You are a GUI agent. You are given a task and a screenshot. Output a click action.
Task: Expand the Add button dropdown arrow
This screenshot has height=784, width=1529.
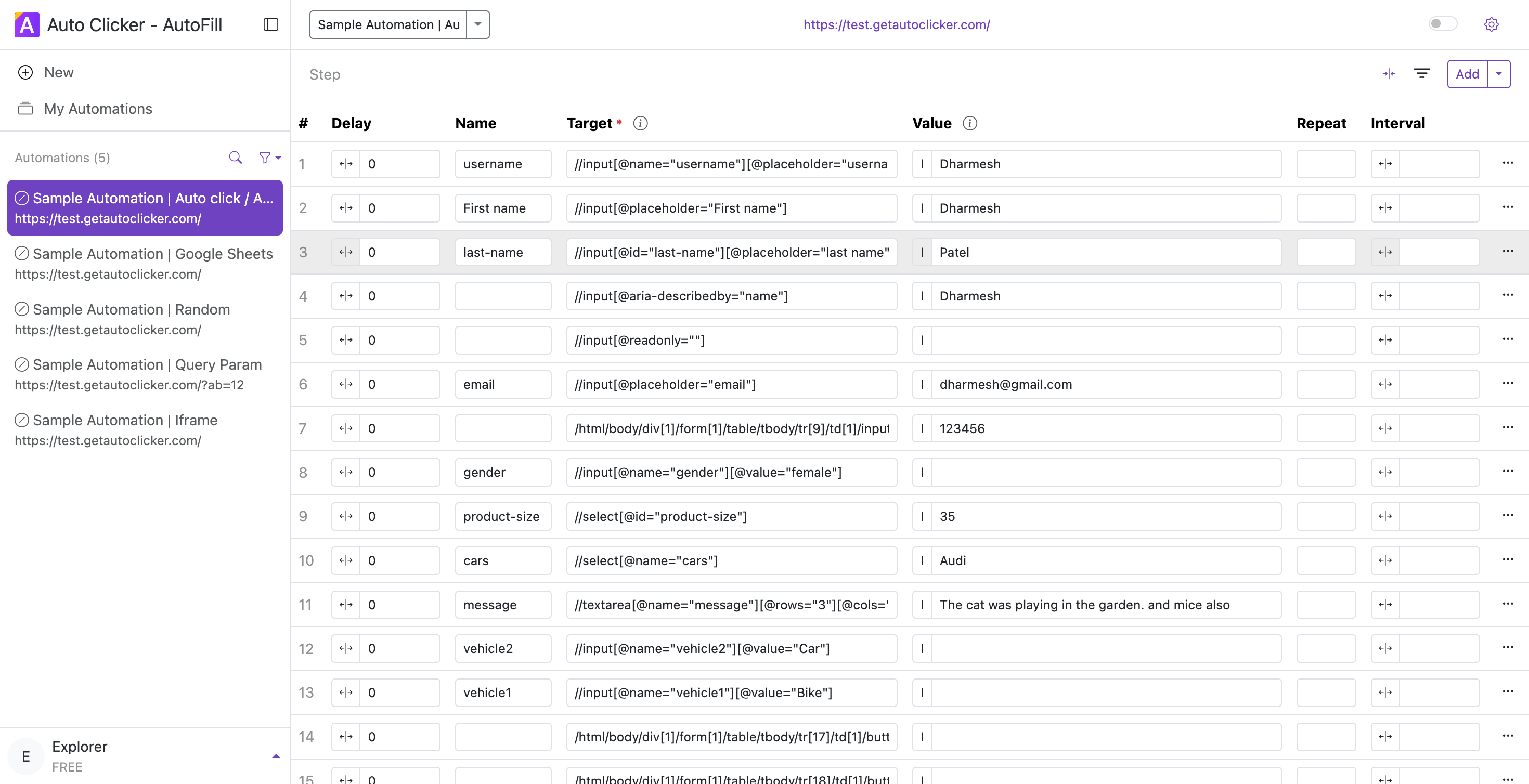coord(1498,74)
